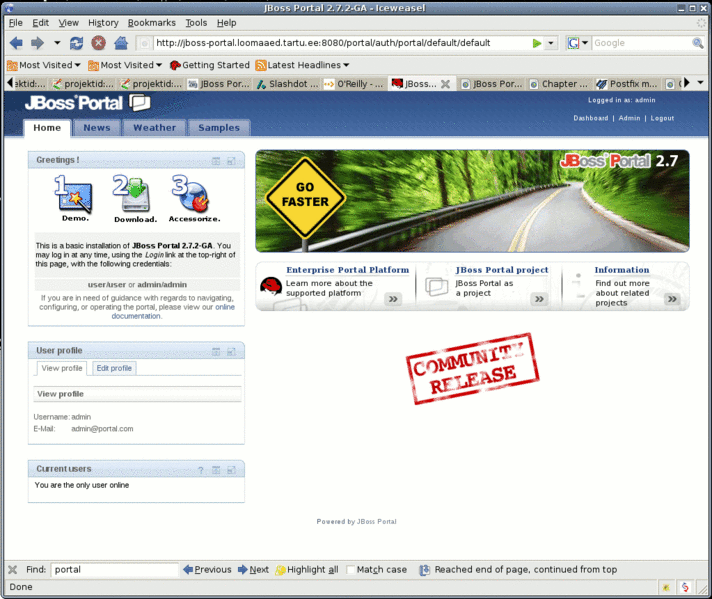Switch to the Samples portal tab

click(219, 128)
